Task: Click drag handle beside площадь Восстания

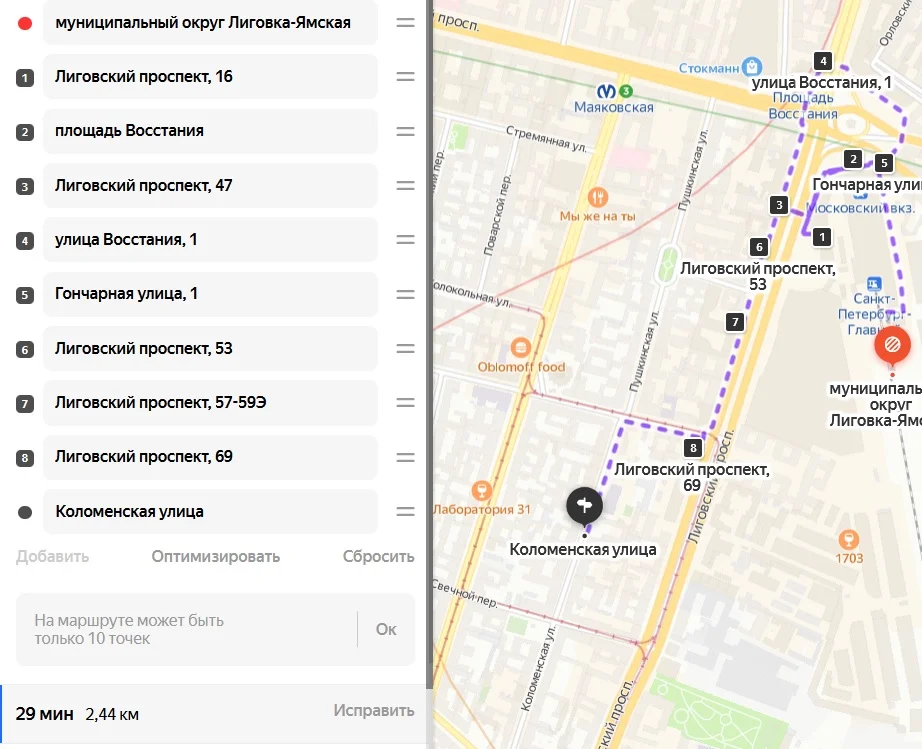Action: pyautogui.click(x=405, y=131)
